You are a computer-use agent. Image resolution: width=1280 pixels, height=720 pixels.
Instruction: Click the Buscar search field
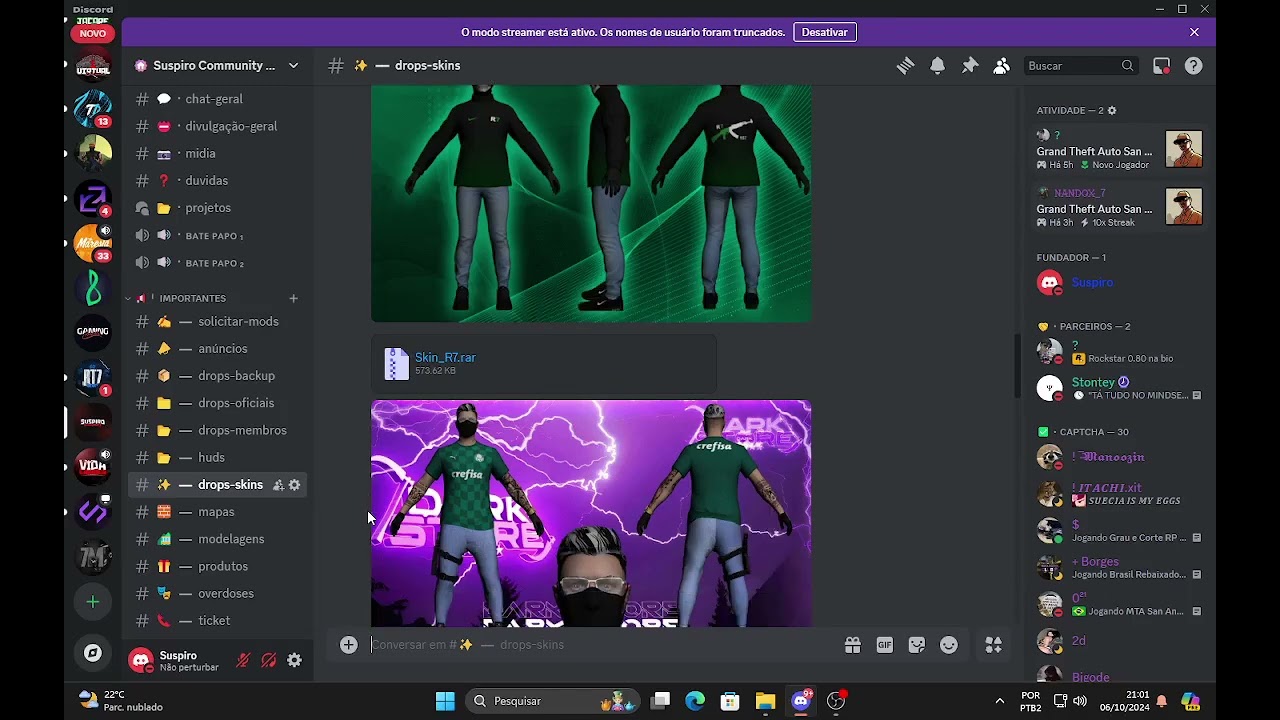(x=1080, y=65)
